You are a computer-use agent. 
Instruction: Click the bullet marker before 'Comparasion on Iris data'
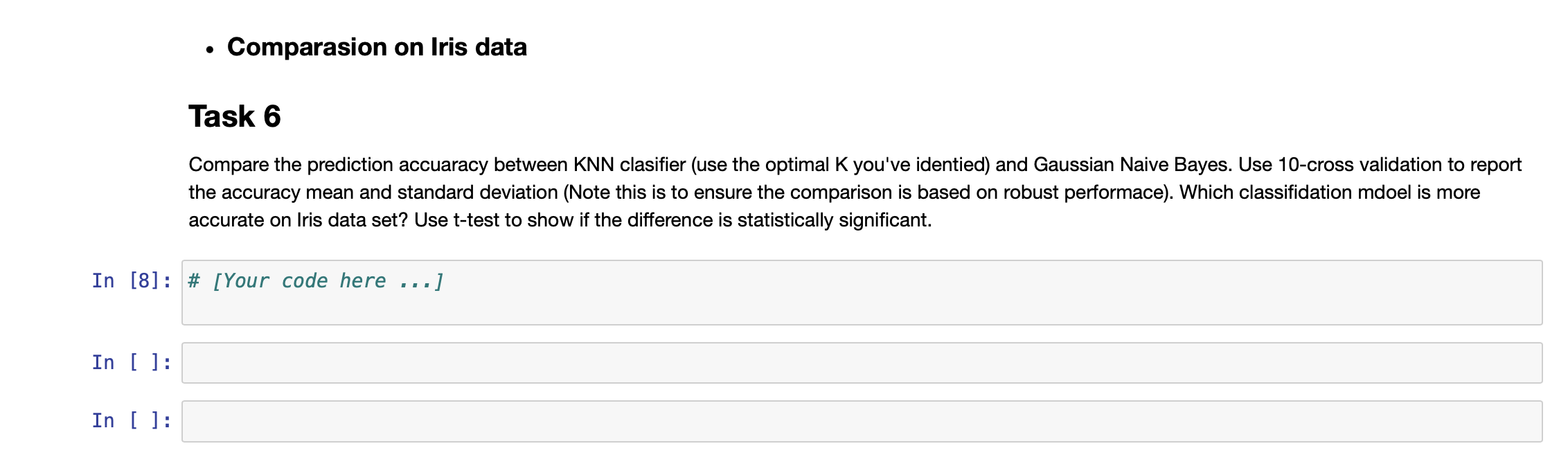(209, 48)
